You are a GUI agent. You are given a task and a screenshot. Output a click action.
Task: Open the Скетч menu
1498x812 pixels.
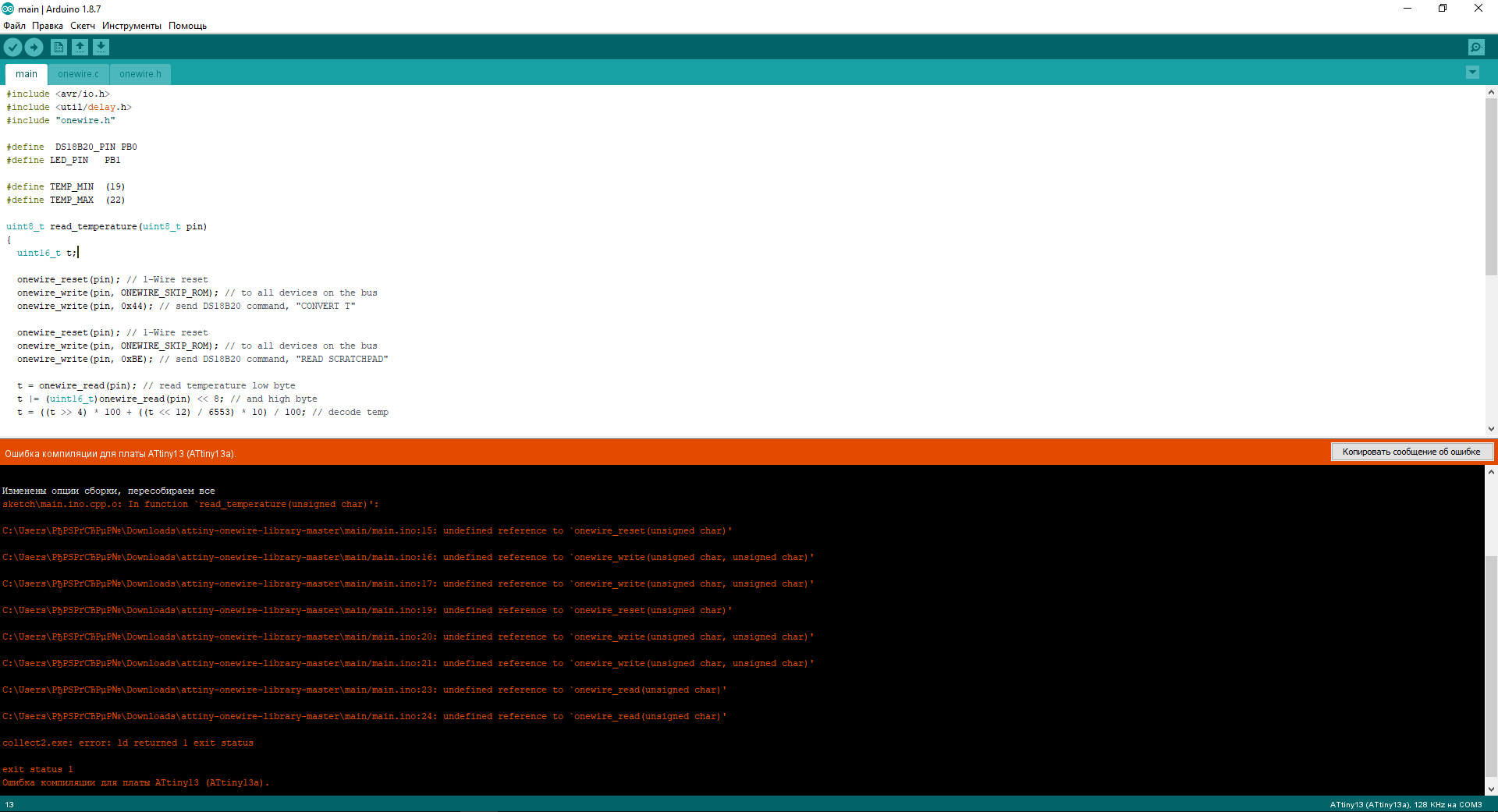83,26
